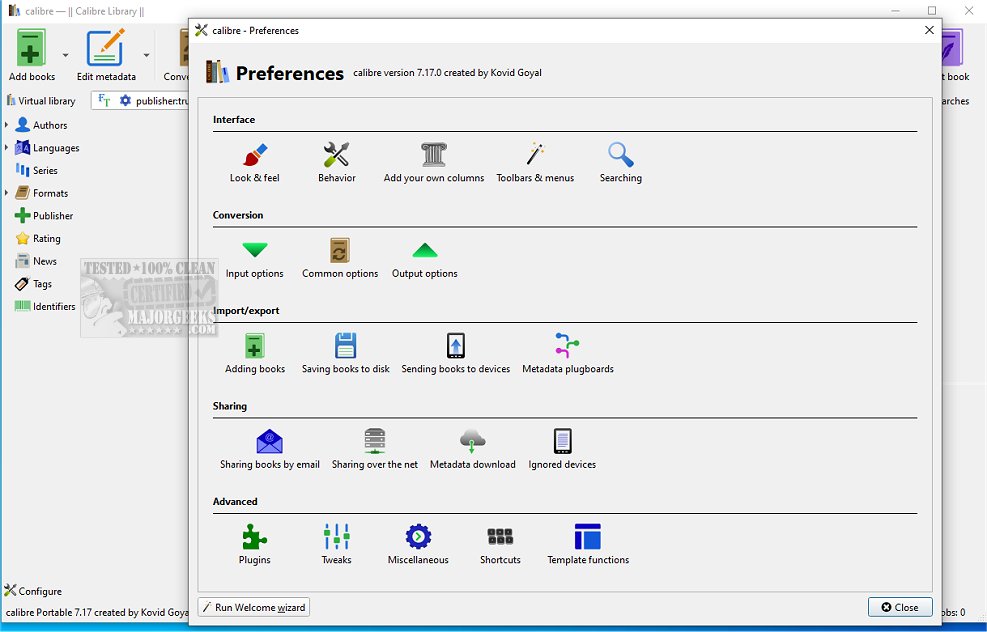Open the Edit metadata dropdown arrow
987x632 pixels.
coord(146,55)
